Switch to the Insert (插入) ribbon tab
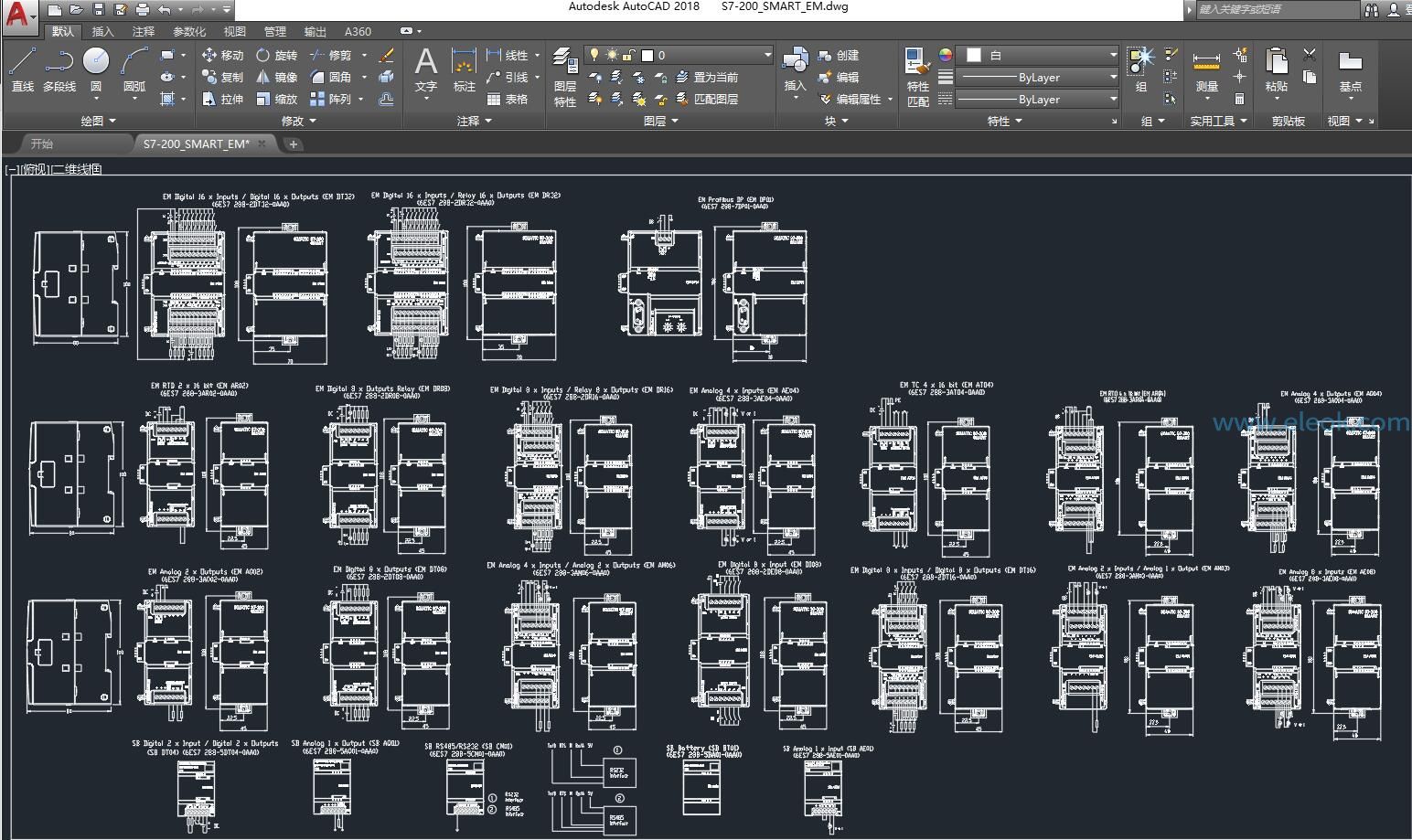The height and width of the screenshot is (840, 1412). coord(103,31)
